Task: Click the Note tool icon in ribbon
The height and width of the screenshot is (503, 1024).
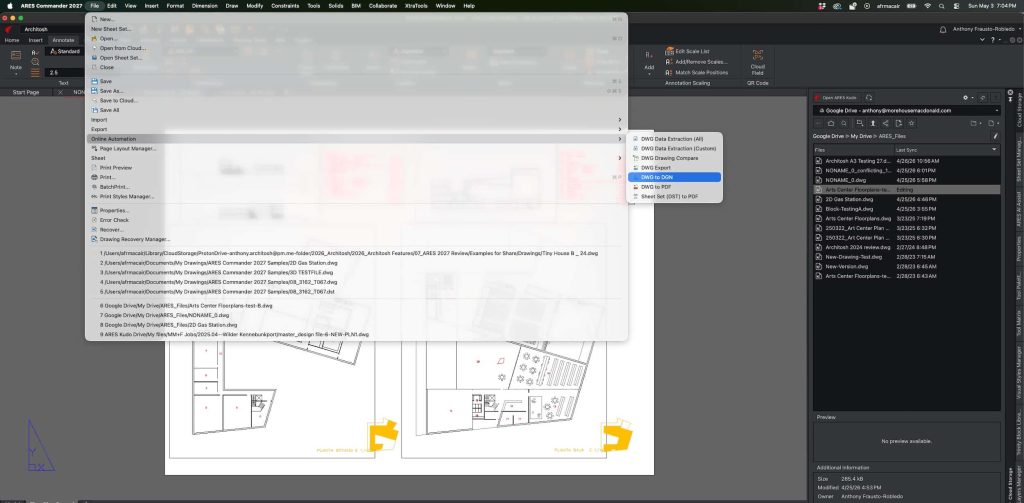Action: point(16,56)
